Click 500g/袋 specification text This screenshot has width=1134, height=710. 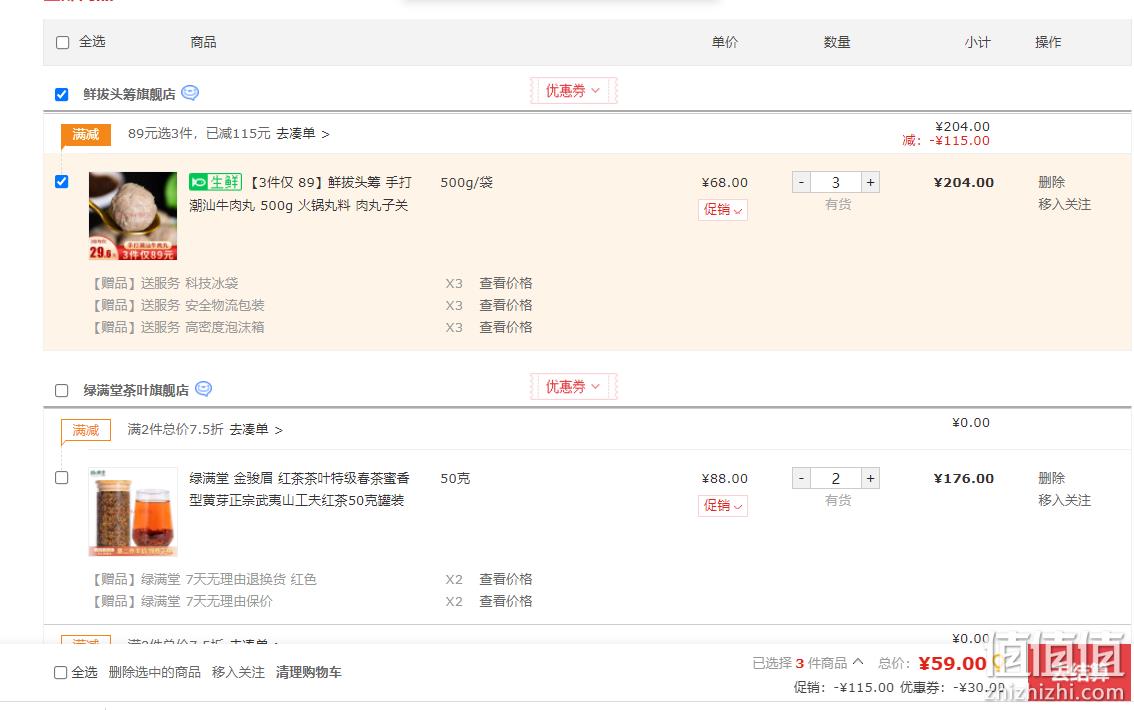[x=466, y=182]
